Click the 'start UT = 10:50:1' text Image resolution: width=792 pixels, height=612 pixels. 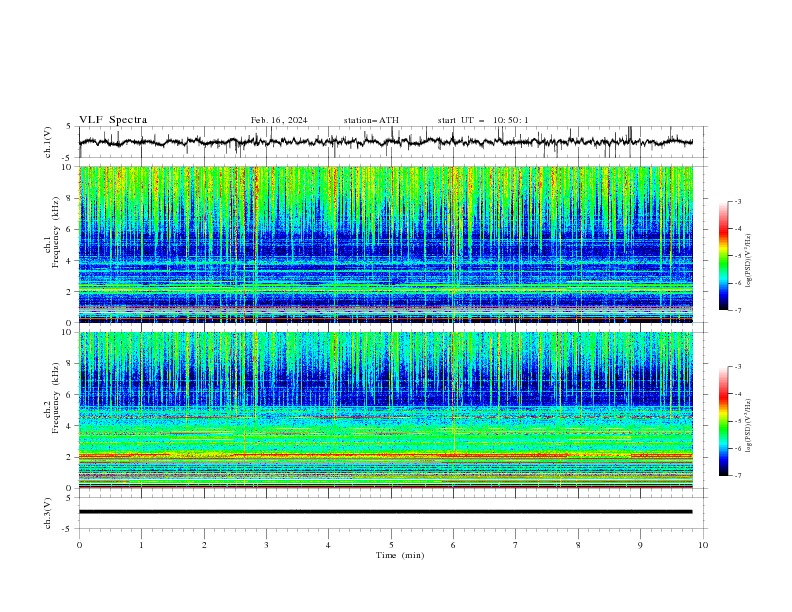click(x=483, y=120)
